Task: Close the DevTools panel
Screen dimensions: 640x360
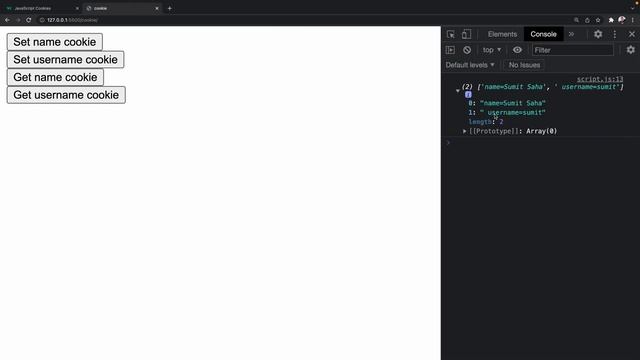Action: point(632,34)
